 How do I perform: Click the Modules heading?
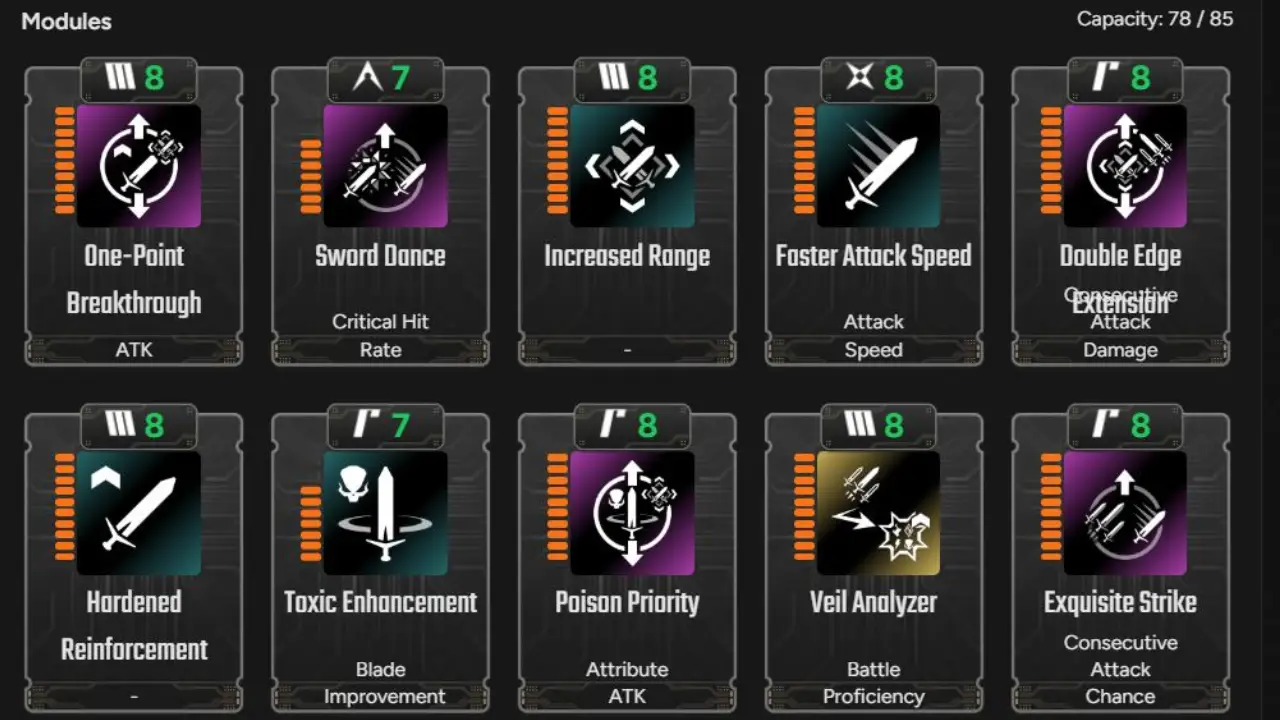[x=66, y=21]
